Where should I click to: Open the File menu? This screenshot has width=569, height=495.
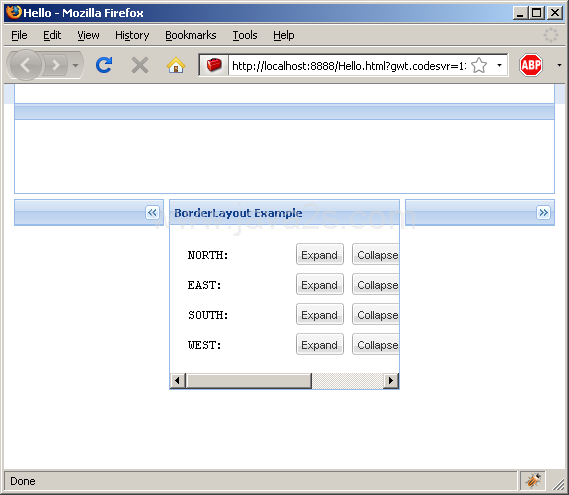[19, 35]
